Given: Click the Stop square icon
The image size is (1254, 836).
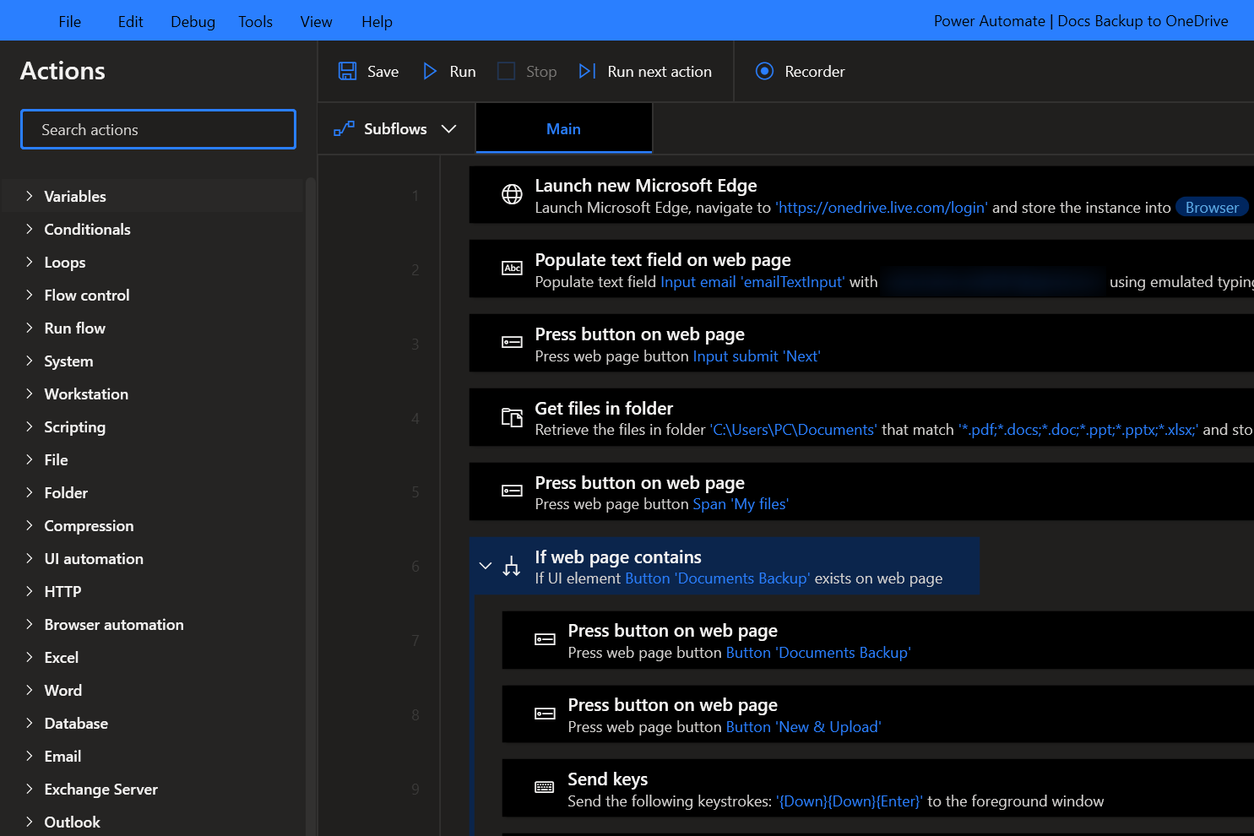Looking at the screenshot, I should (x=506, y=71).
